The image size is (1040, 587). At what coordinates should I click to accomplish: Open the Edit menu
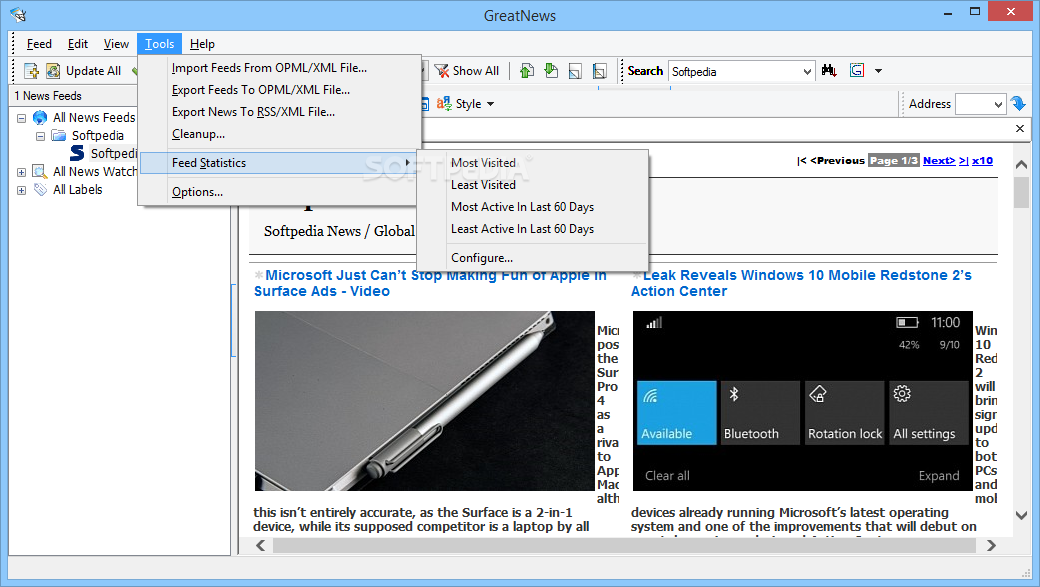tap(78, 44)
